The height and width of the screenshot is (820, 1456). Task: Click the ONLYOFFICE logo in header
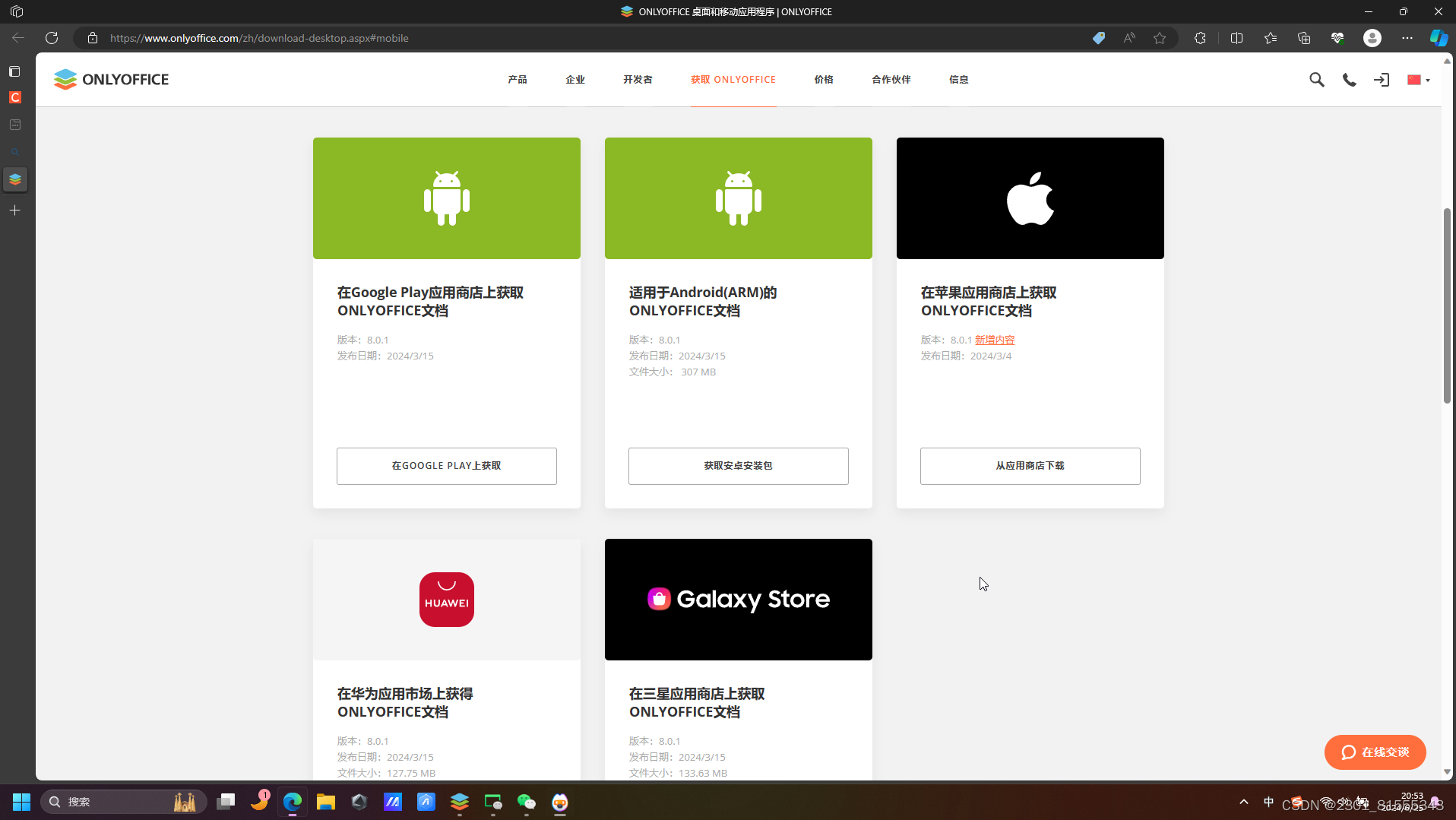pyautogui.click(x=112, y=79)
